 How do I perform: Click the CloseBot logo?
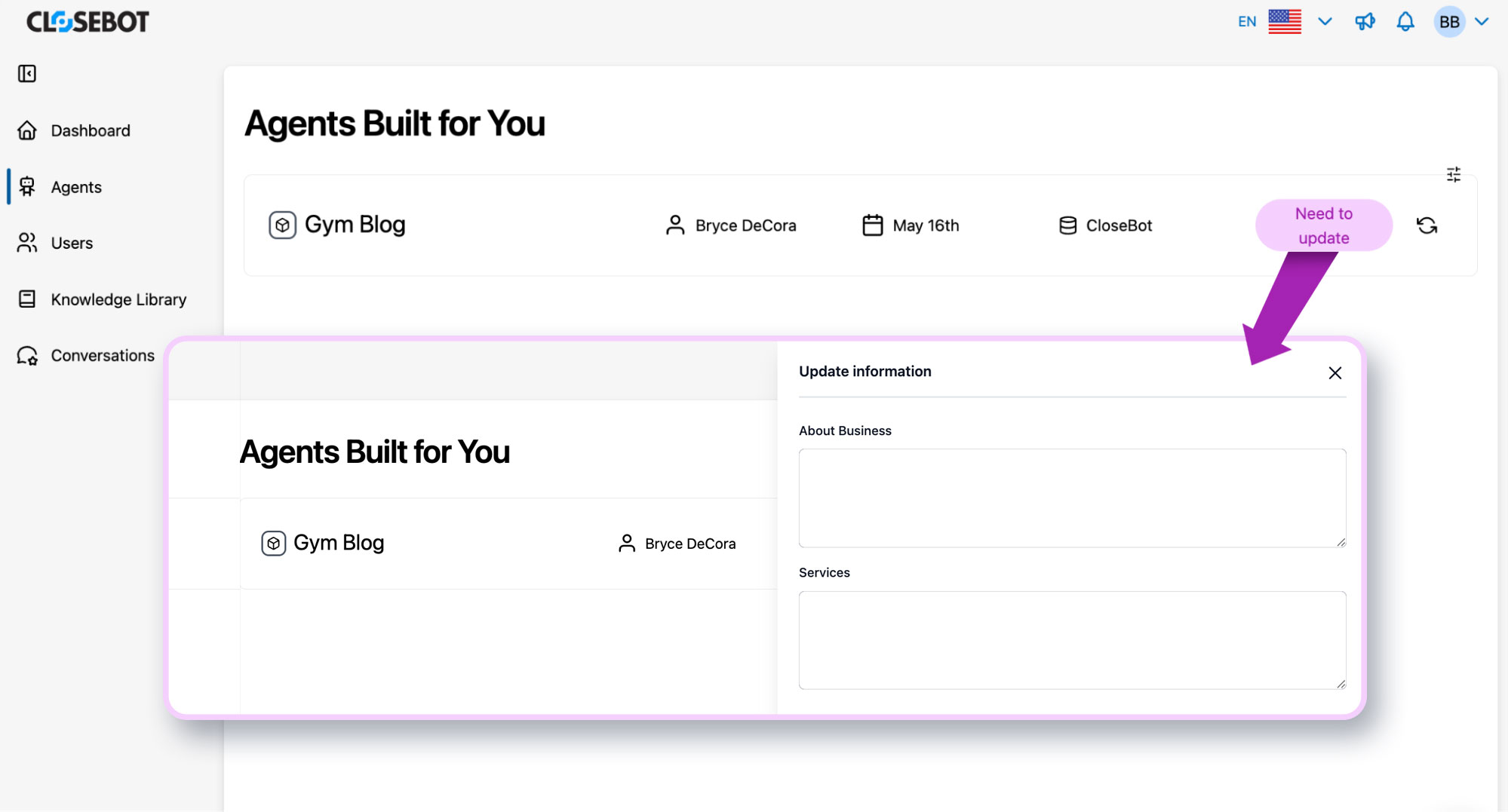pos(88,22)
